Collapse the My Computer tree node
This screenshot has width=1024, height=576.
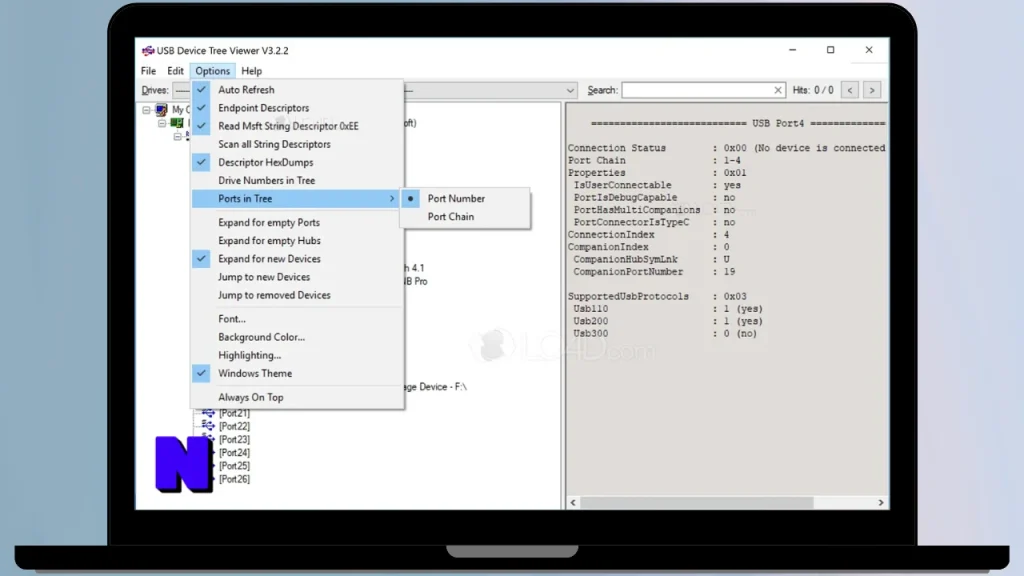[x=146, y=110]
